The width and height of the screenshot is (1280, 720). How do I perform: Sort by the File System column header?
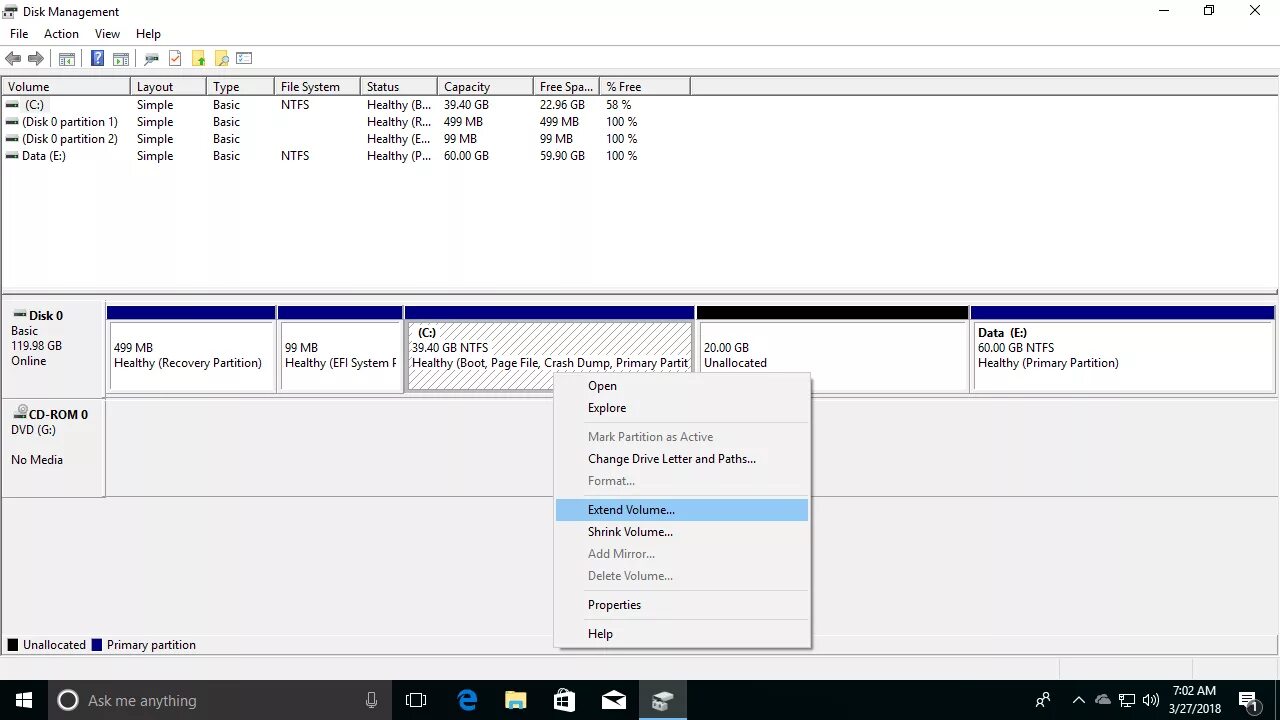tap(317, 87)
